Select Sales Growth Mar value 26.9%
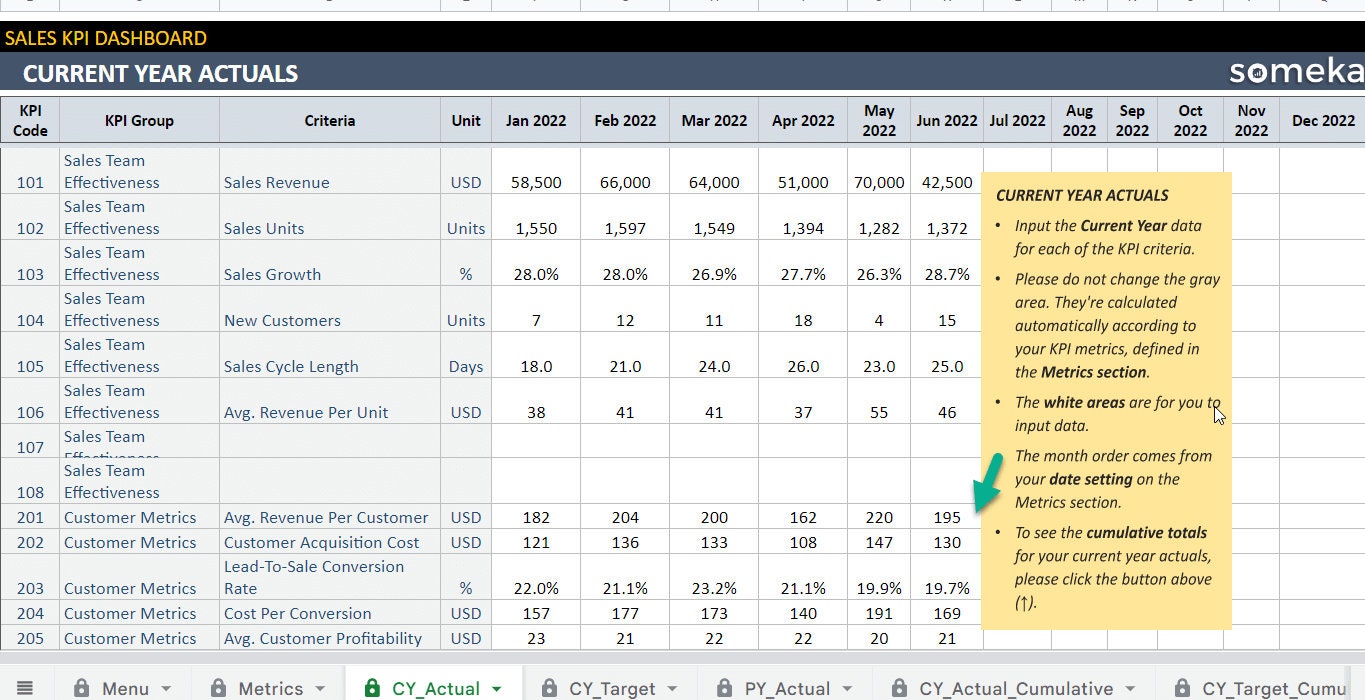The image size is (1365, 700). [x=714, y=263]
